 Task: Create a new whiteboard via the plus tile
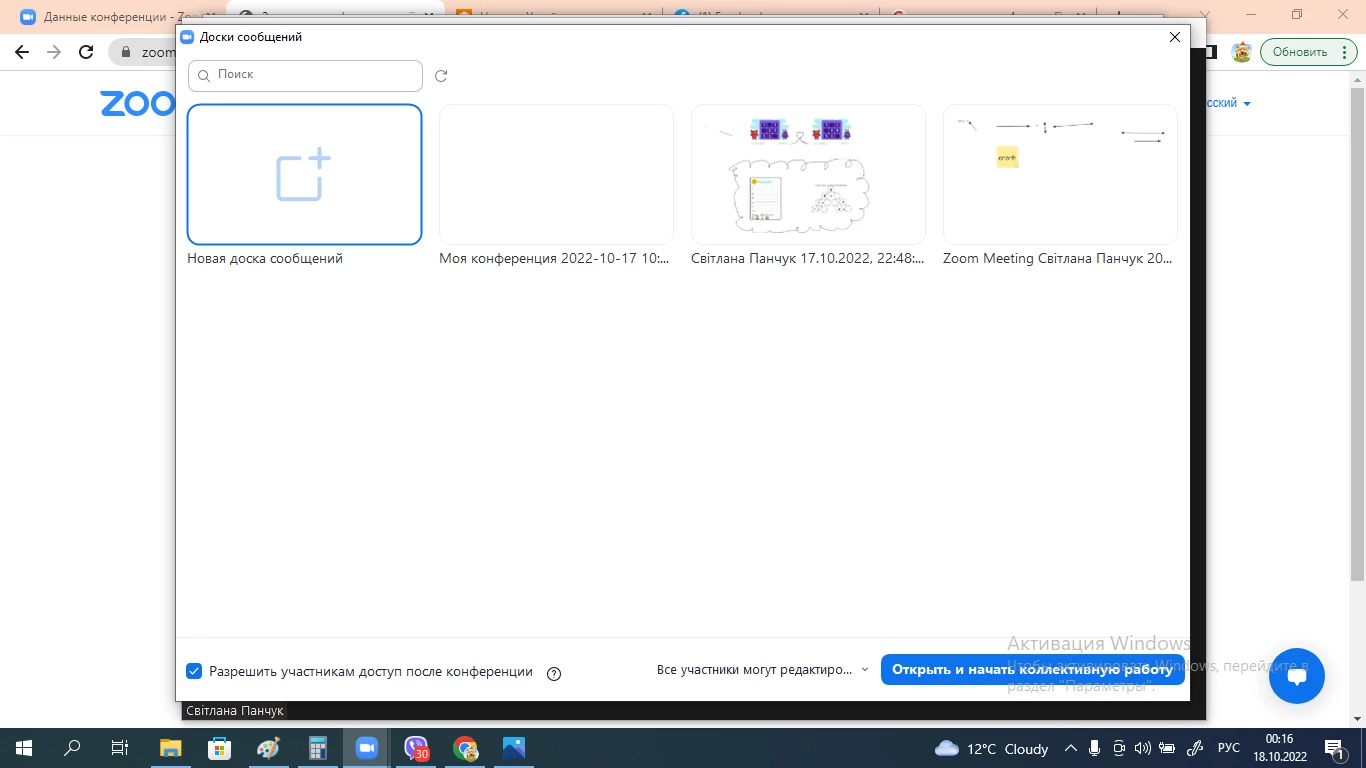click(x=304, y=175)
